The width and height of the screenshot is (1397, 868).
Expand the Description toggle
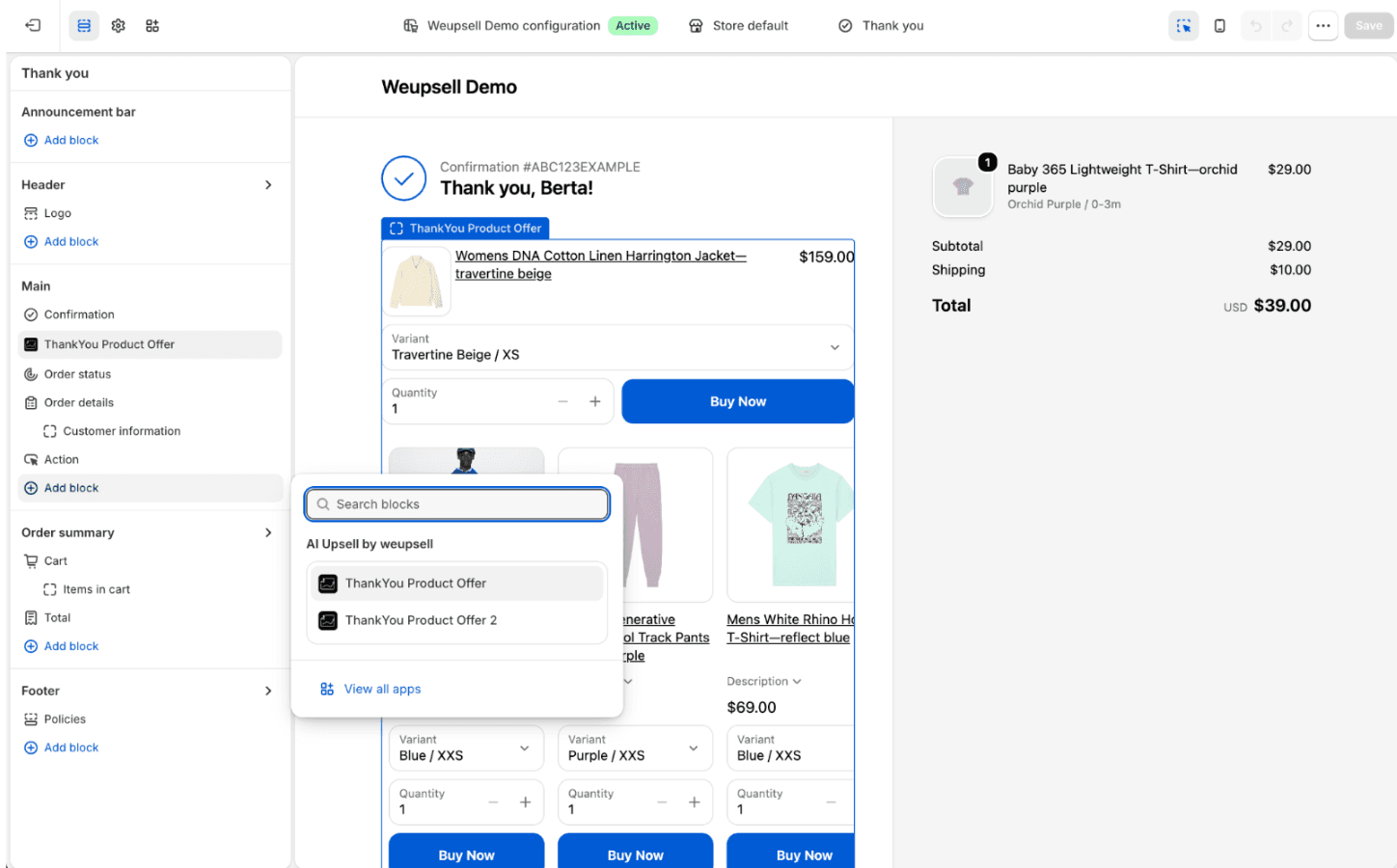click(764, 682)
